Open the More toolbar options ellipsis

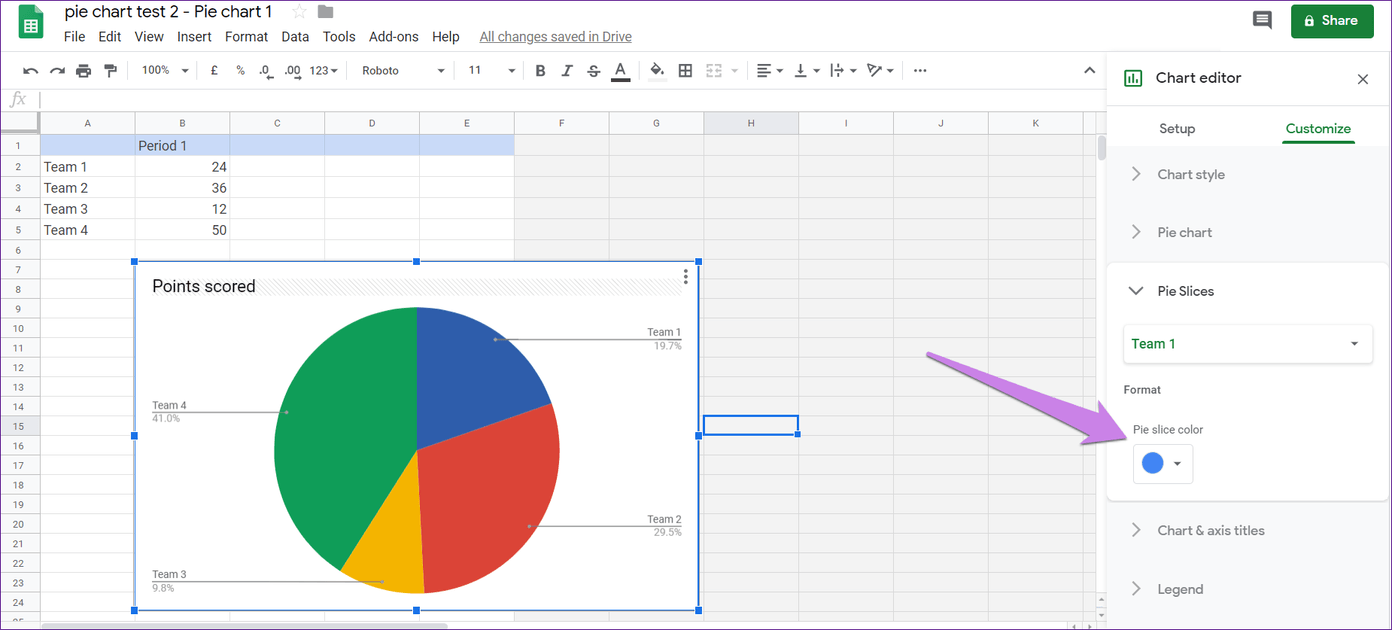point(920,71)
